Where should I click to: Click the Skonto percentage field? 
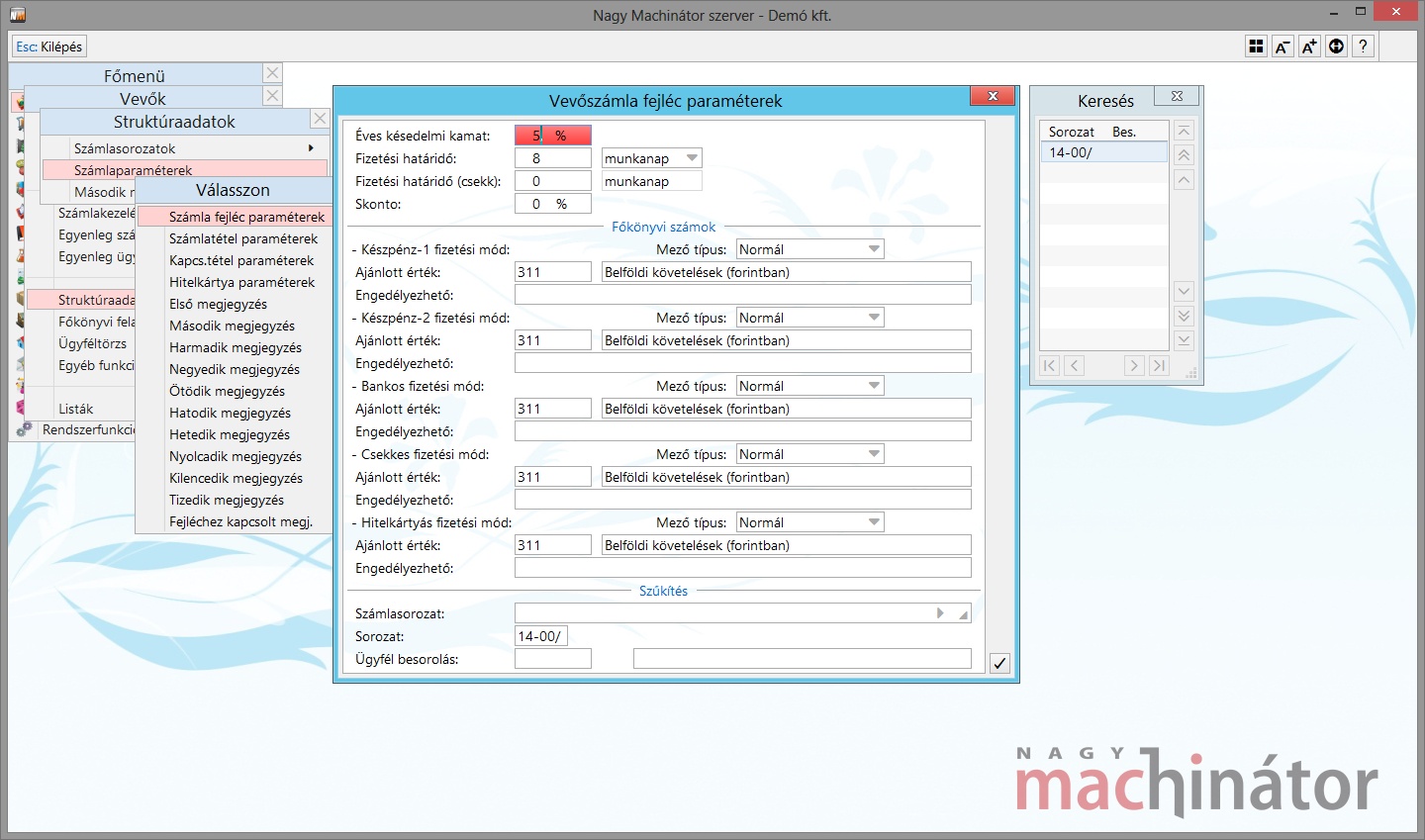tap(553, 204)
